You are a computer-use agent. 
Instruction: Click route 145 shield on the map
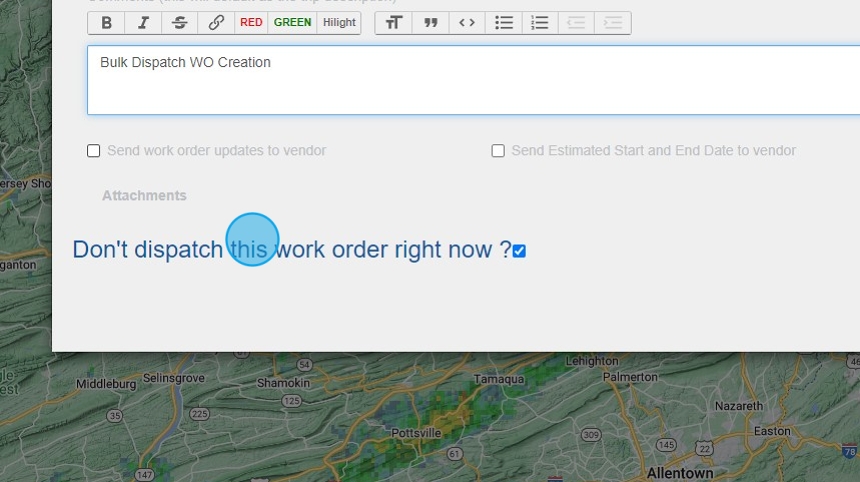pos(666,445)
